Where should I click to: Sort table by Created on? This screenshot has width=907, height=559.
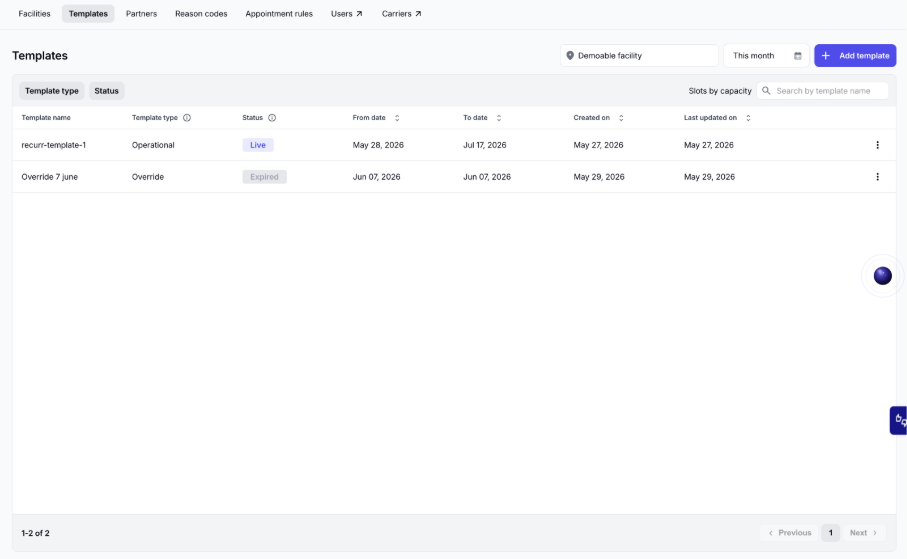point(621,118)
